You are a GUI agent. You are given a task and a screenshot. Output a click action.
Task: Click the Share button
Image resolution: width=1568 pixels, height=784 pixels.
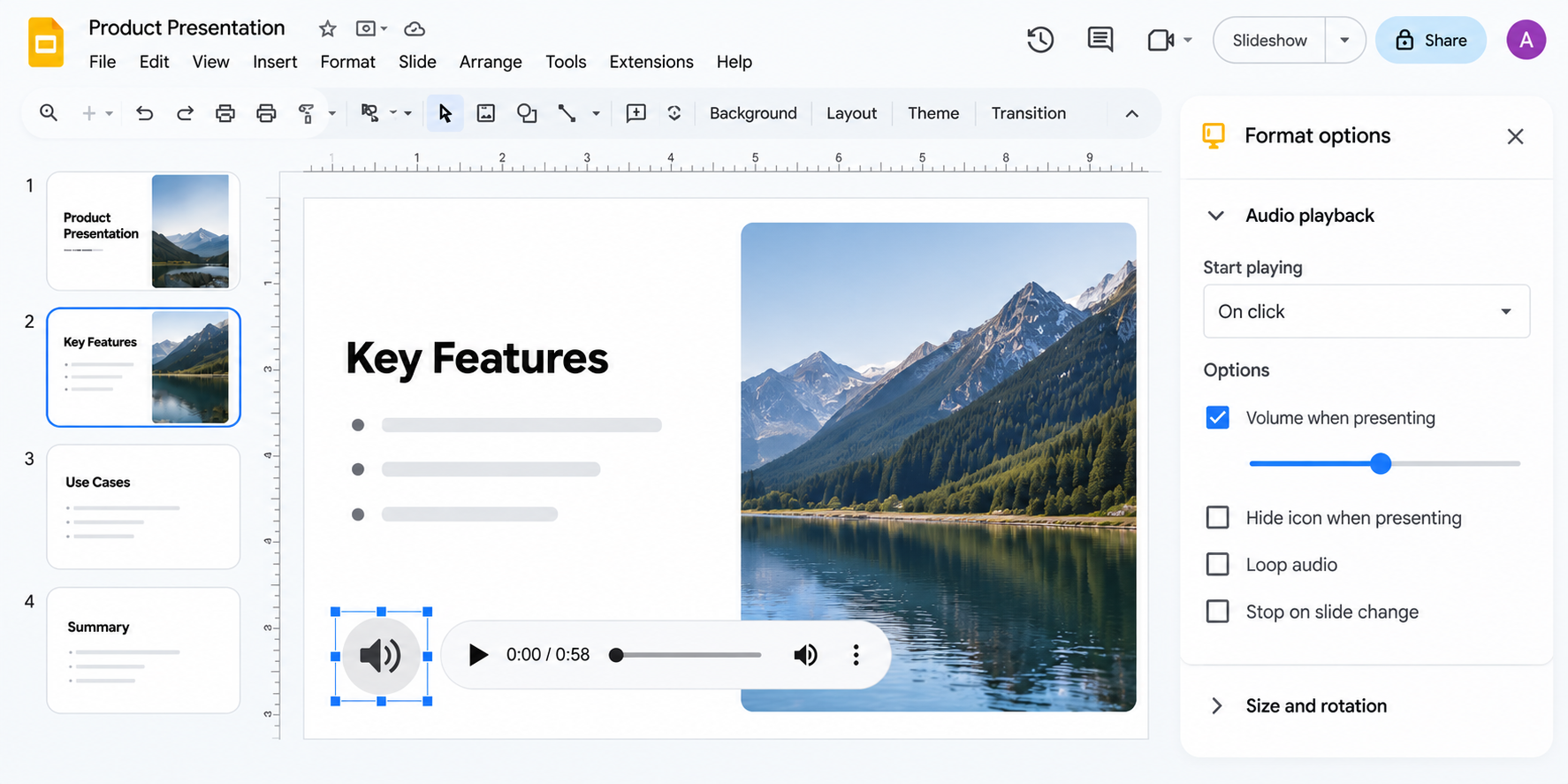[x=1430, y=40]
